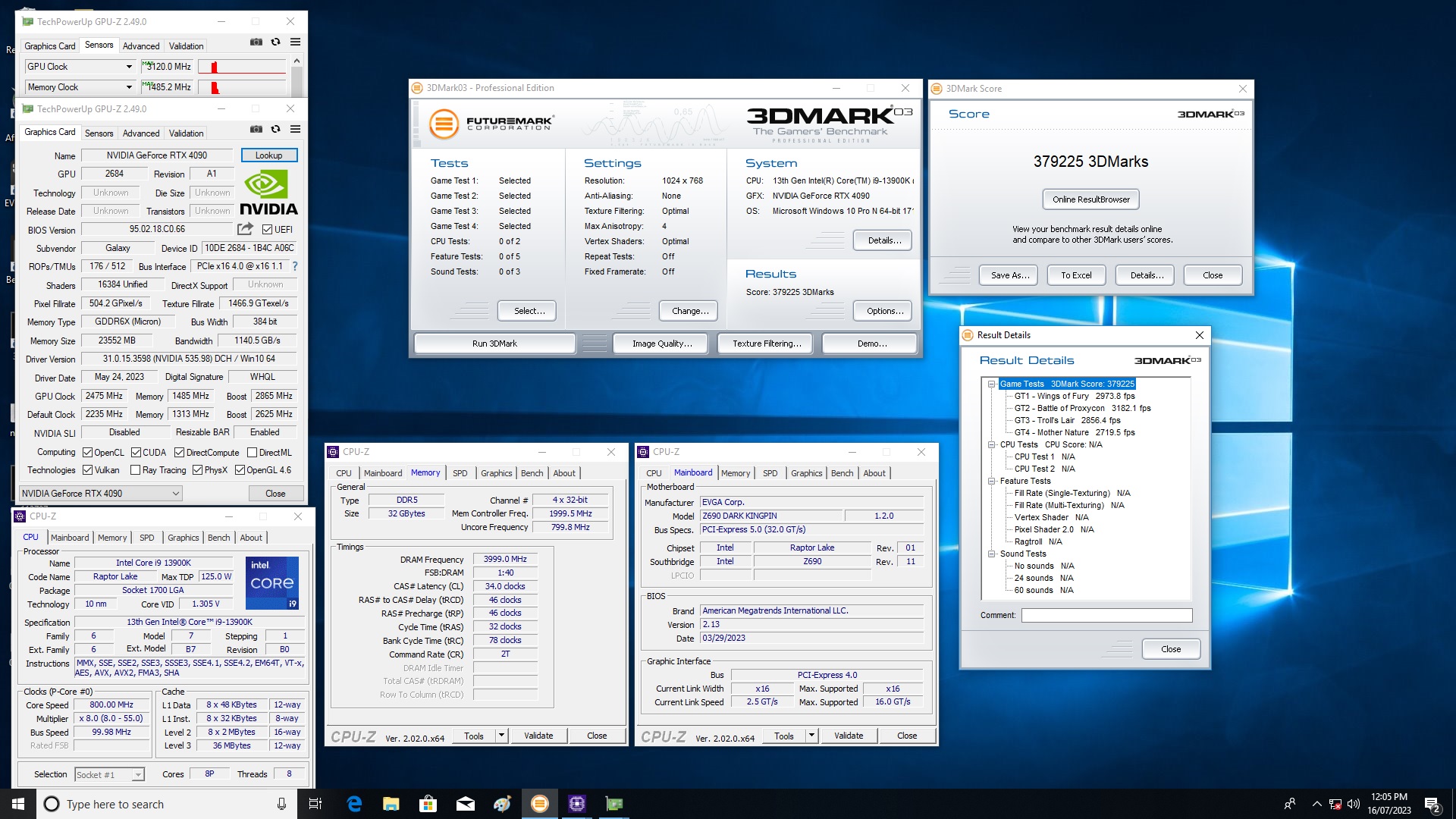This screenshot has height=819, width=1456.
Task: Collapse the CPU Tests tree node
Action: pos(991,444)
